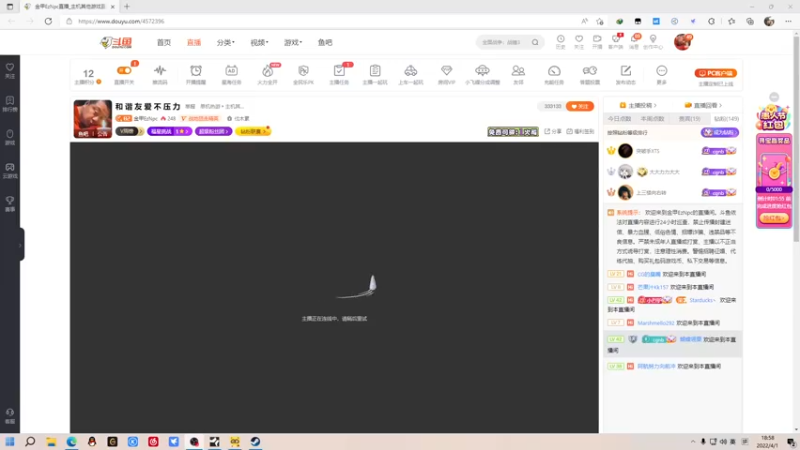Toggle the 直播开关 broadcast switch

(x=124, y=70)
